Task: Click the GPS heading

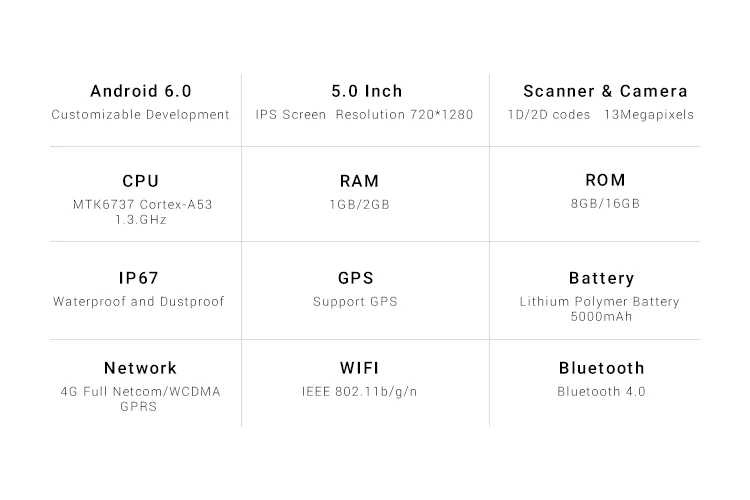Action: [x=355, y=278]
